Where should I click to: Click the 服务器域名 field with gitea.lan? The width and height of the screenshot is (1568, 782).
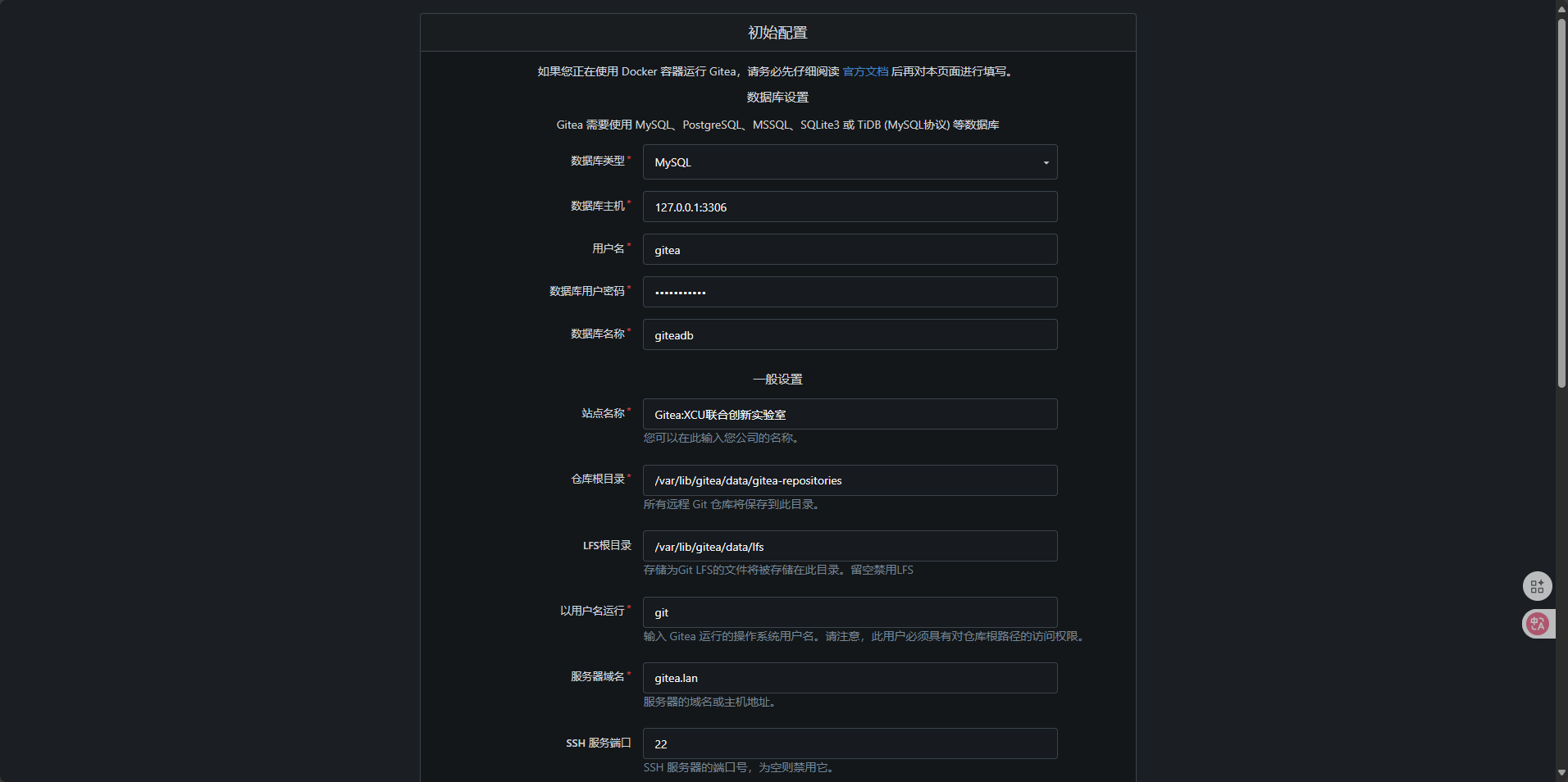click(x=850, y=678)
